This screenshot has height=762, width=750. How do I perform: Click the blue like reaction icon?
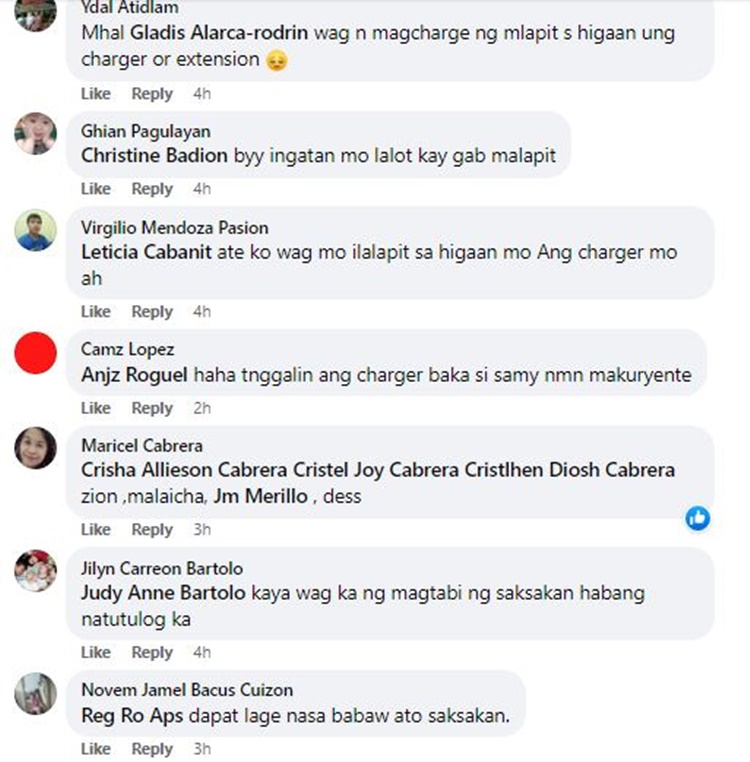coord(698,518)
